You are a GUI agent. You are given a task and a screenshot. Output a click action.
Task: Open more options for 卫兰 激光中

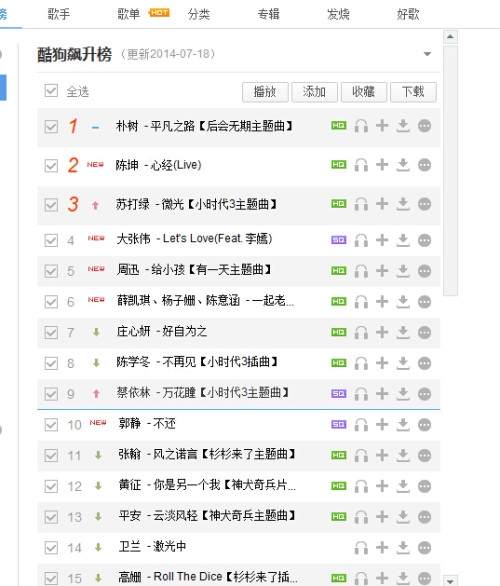[x=424, y=548]
